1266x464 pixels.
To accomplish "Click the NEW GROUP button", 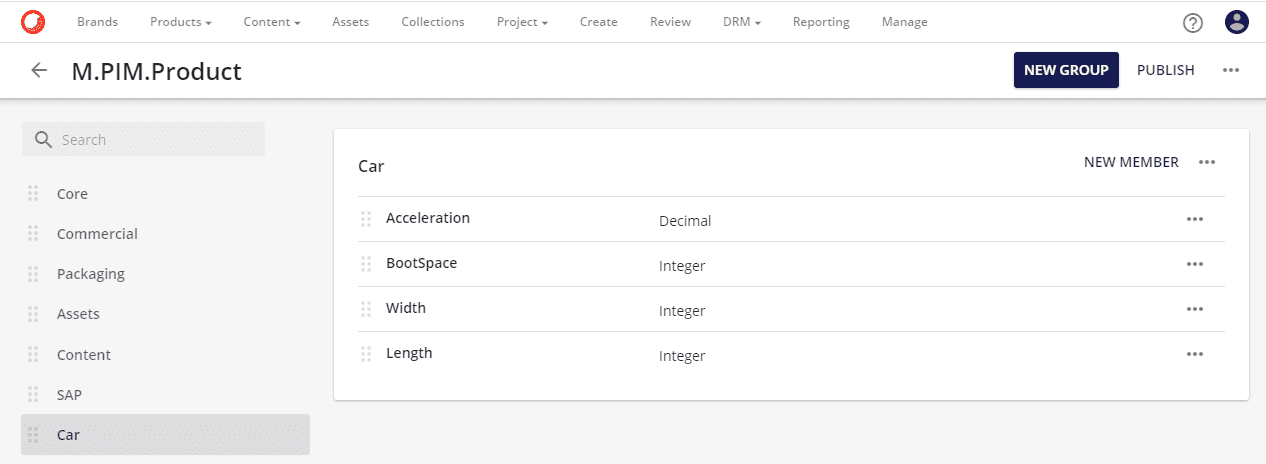I will [1066, 70].
